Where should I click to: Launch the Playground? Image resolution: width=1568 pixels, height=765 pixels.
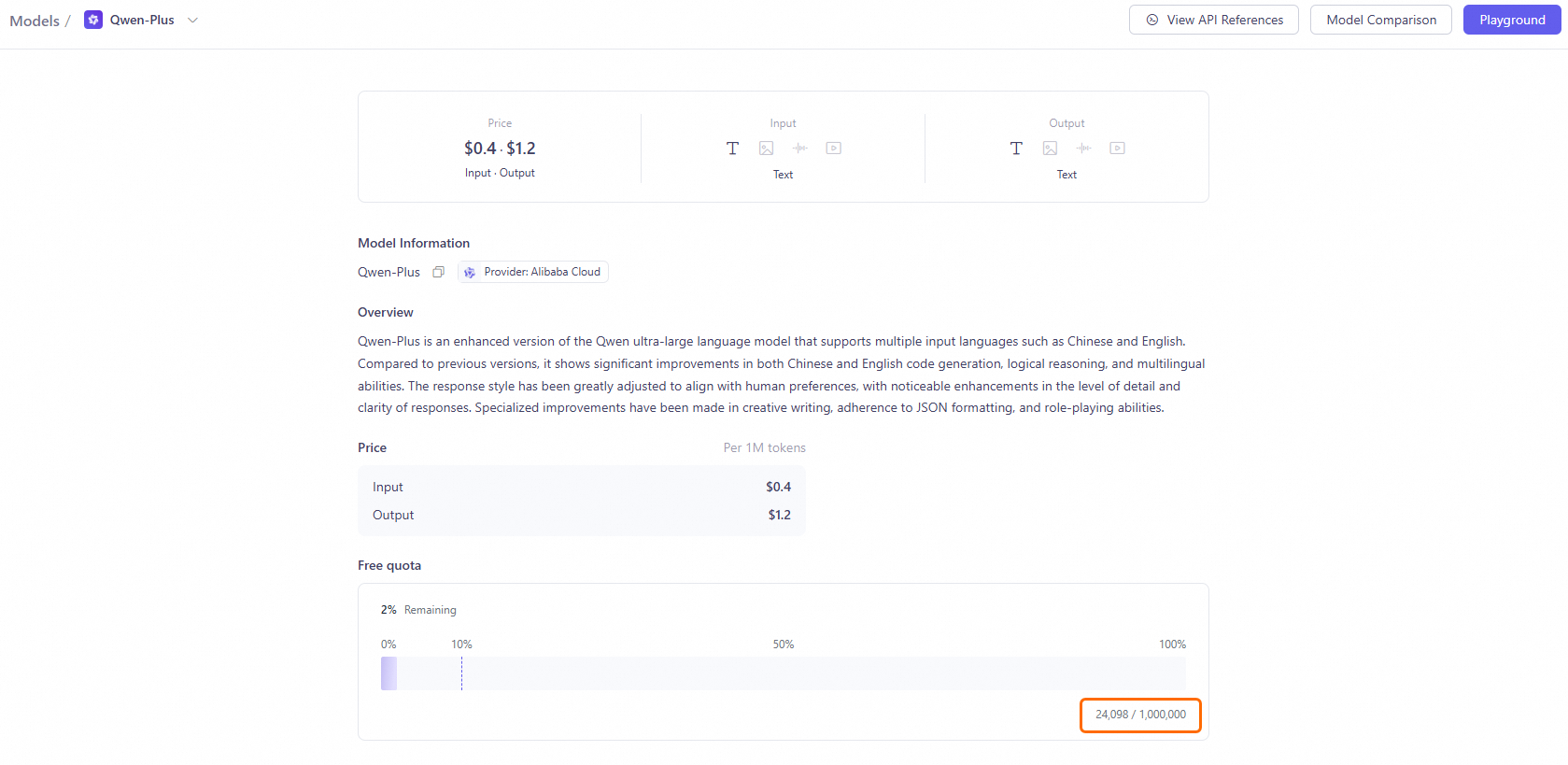click(1511, 20)
